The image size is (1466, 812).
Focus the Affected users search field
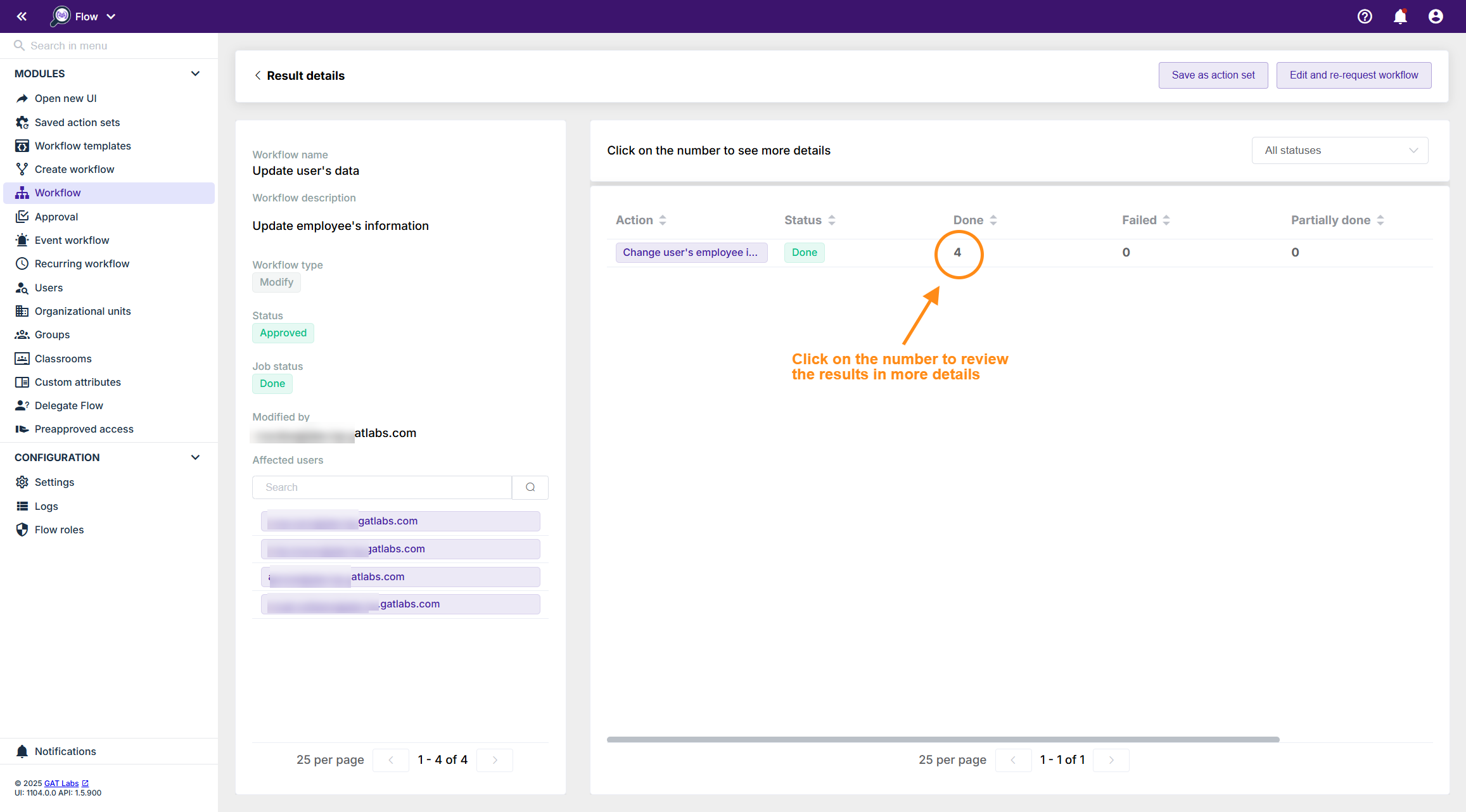pyautogui.click(x=382, y=487)
